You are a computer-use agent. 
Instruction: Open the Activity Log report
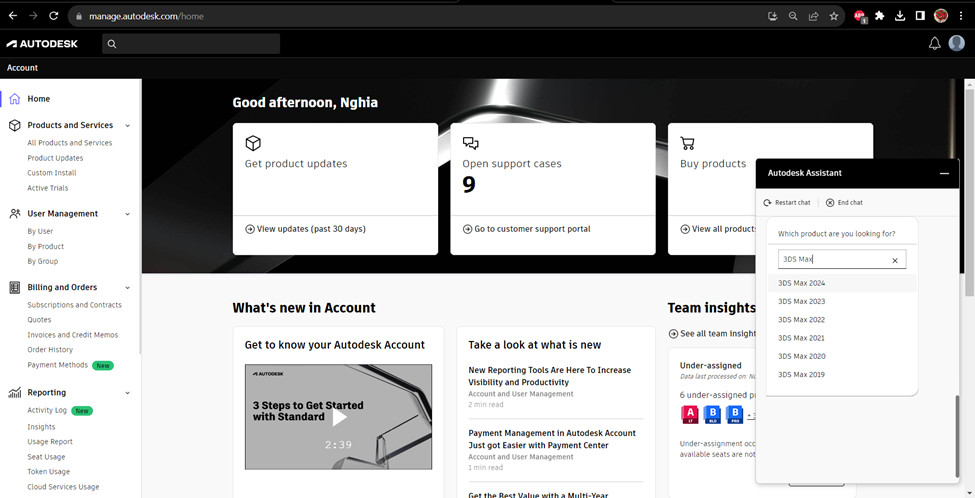(x=47, y=410)
